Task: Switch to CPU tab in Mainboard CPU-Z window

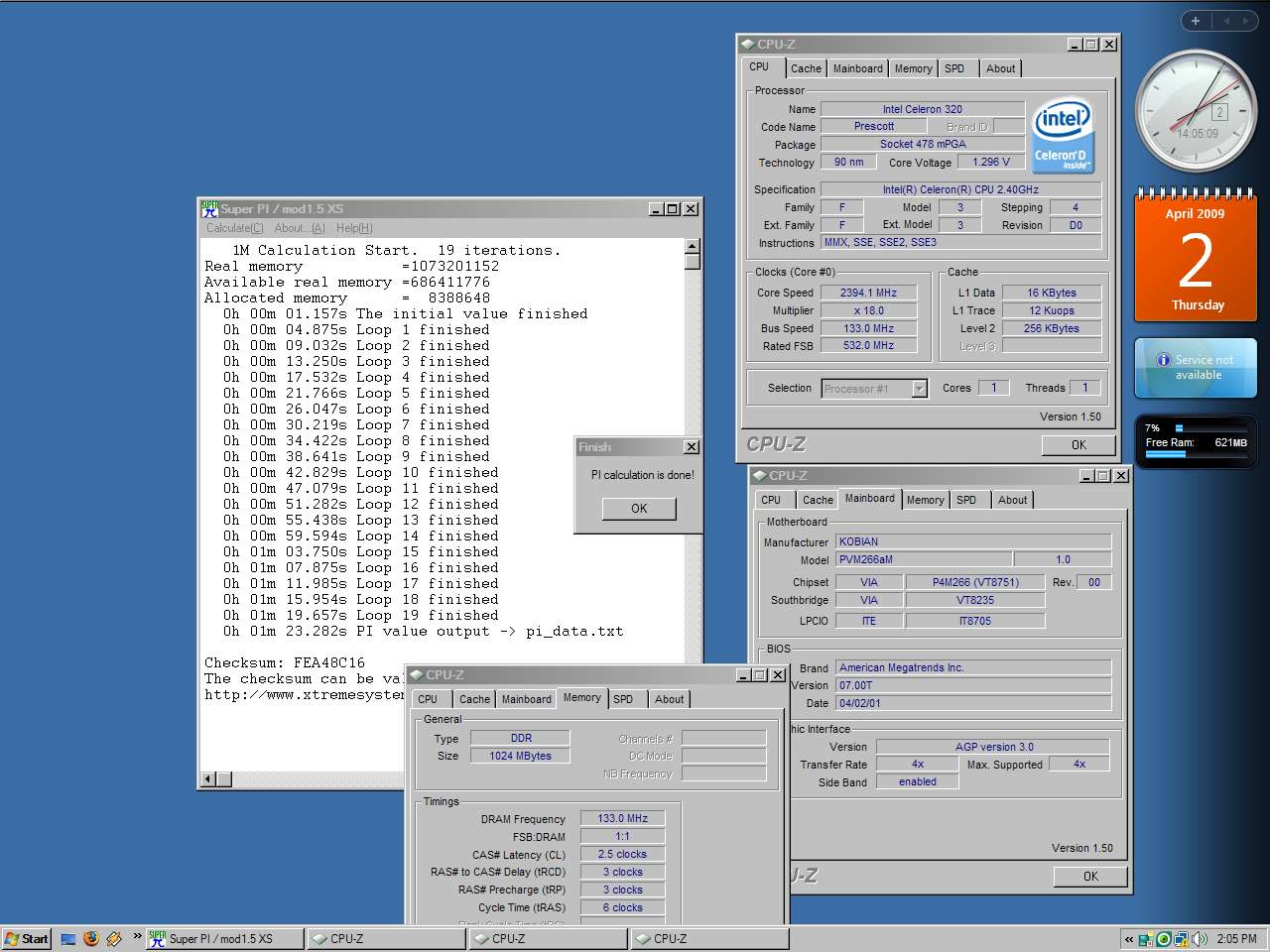Action: coord(771,500)
